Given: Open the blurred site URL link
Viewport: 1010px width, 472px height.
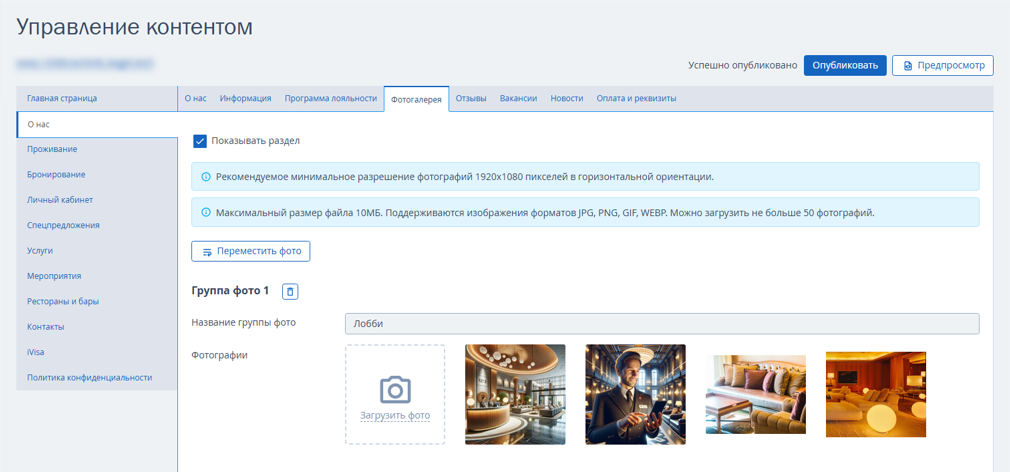Looking at the screenshot, I should point(85,64).
